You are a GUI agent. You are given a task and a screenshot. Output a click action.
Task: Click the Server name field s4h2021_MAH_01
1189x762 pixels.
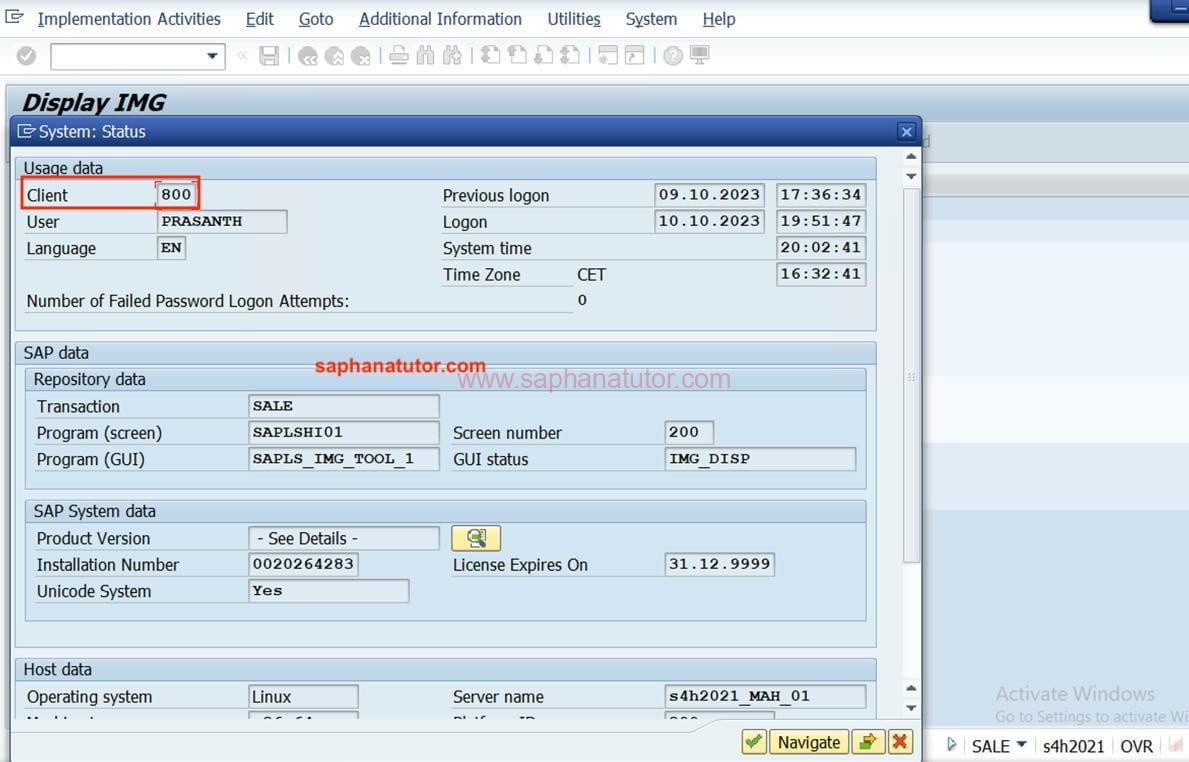click(x=764, y=696)
